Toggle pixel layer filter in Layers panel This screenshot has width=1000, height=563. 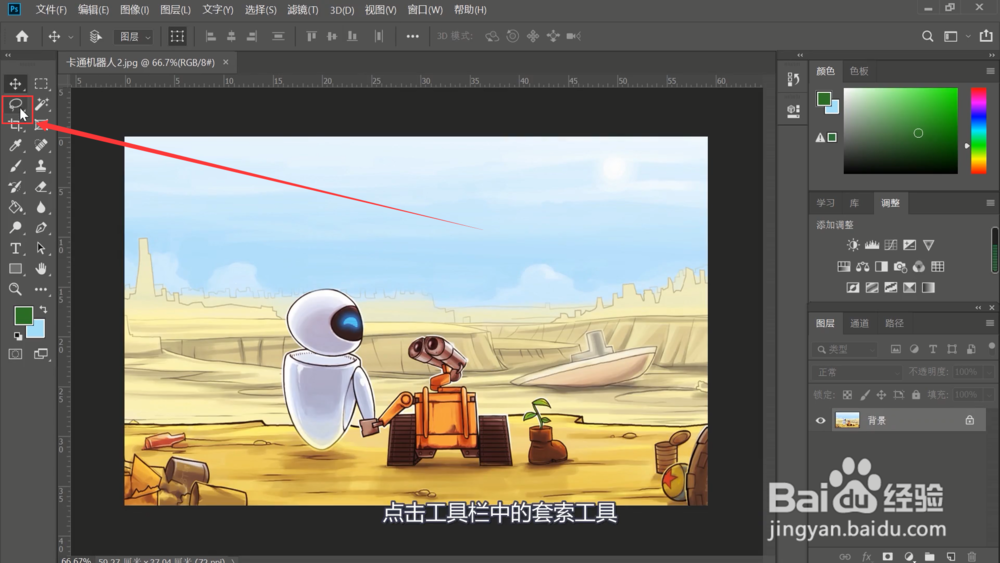click(x=895, y=349)
